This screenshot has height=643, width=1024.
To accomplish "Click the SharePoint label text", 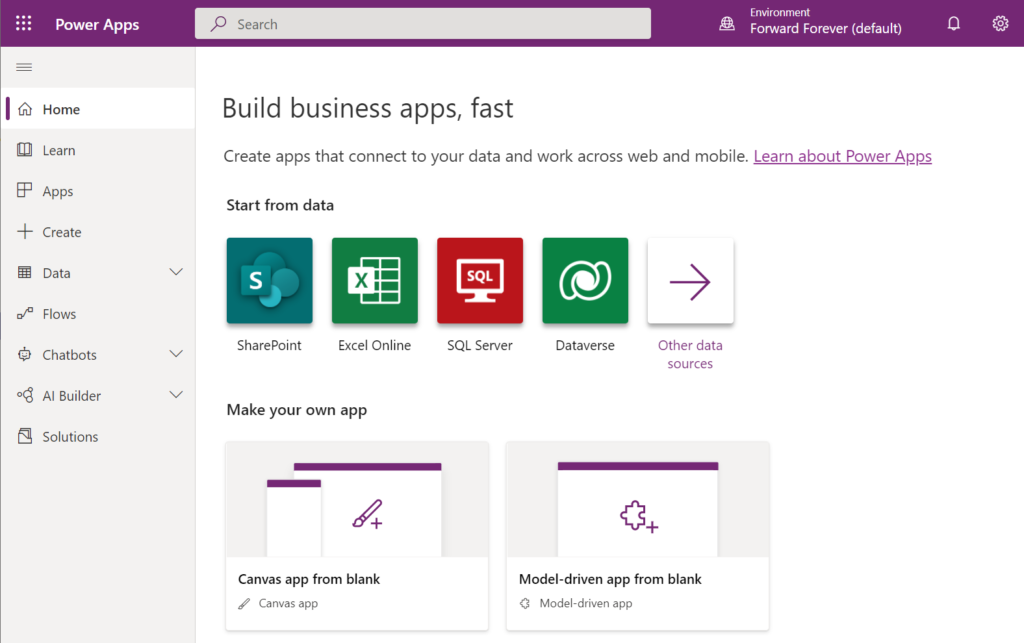I will [x=269, y=345].
